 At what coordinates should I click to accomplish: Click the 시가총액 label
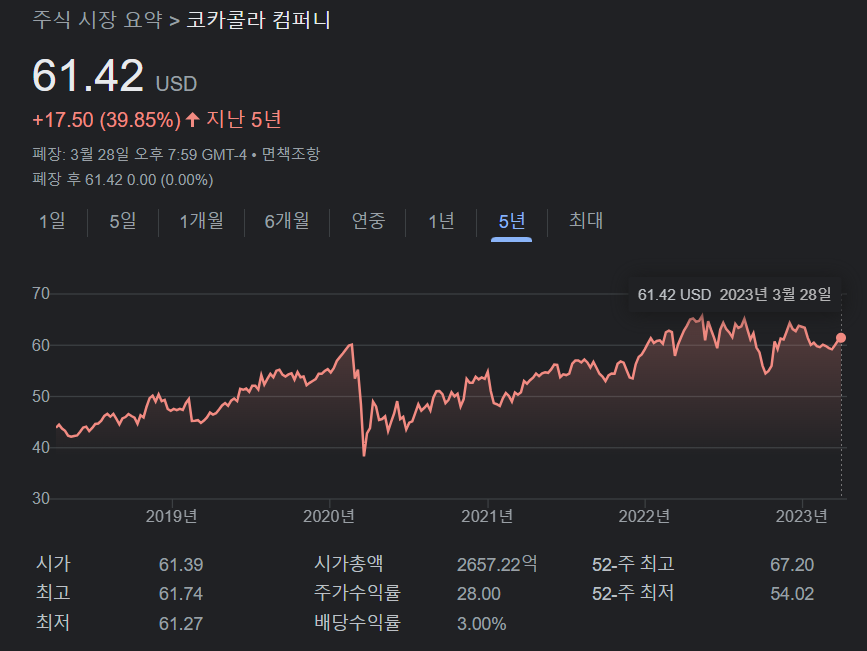pos(349,564)
